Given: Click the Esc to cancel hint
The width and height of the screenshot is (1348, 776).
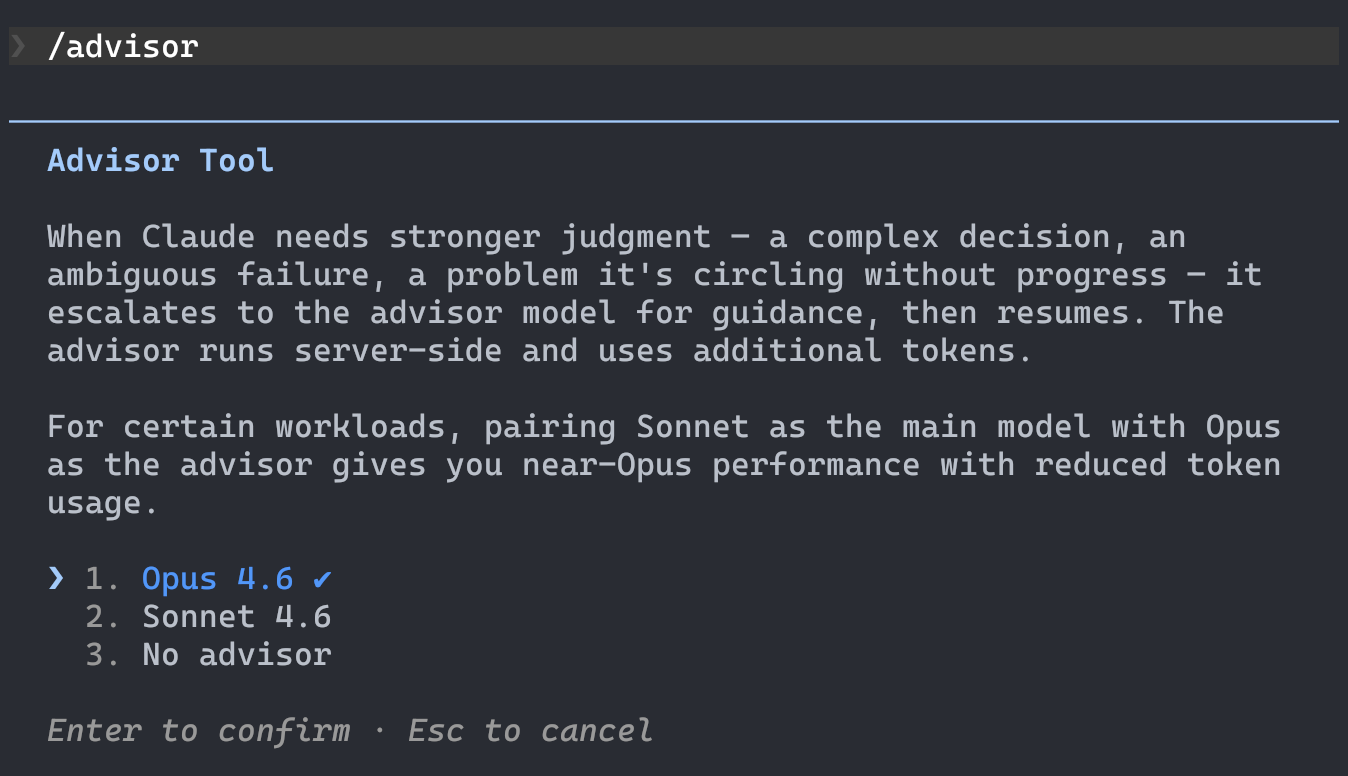Looking at the screenshot, I should point(530,731).
